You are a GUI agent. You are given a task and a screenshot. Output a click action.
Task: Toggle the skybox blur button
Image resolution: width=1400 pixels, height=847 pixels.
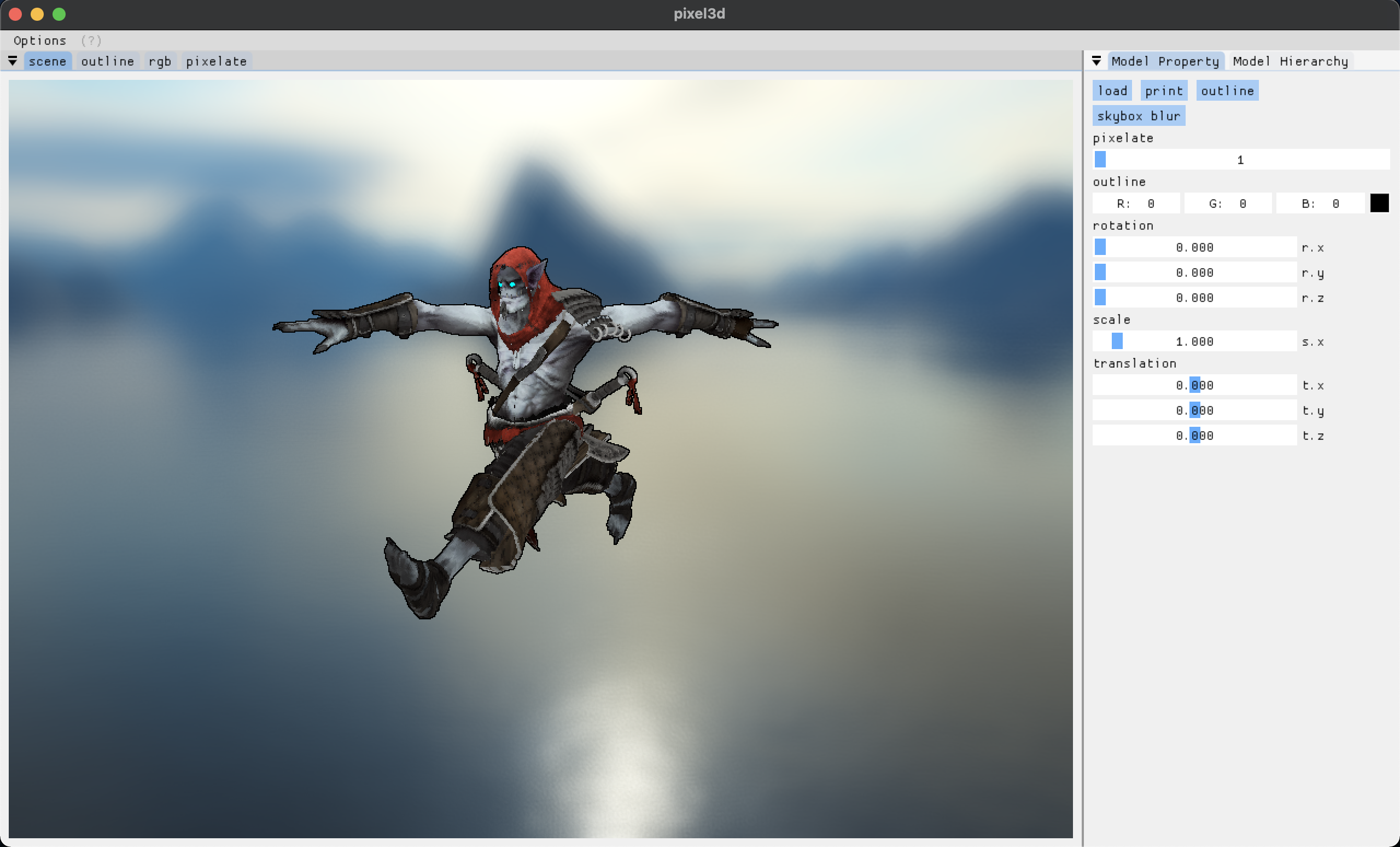pos(1139,115)
